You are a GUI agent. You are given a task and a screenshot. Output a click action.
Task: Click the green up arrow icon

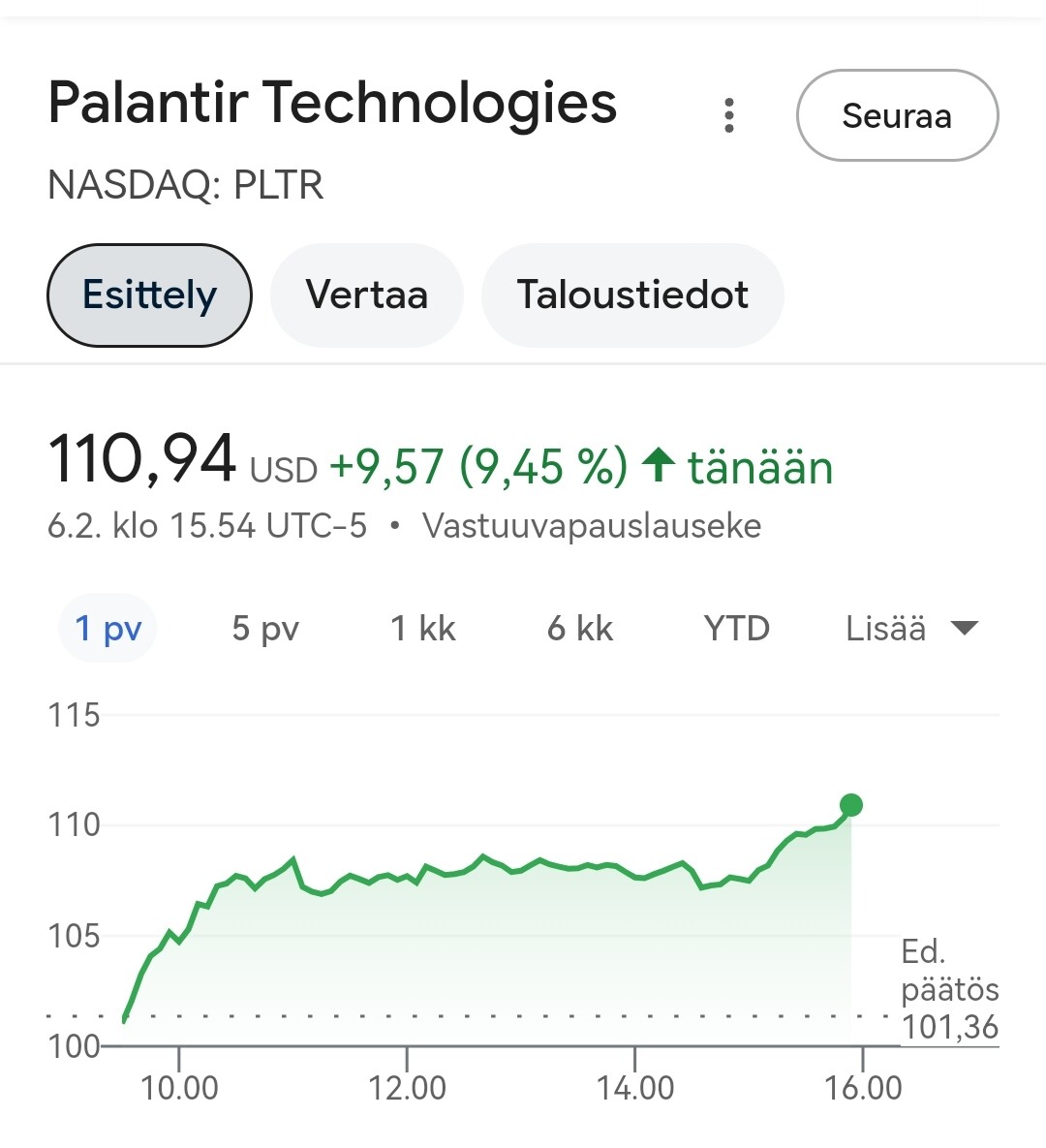click(658, 465)
